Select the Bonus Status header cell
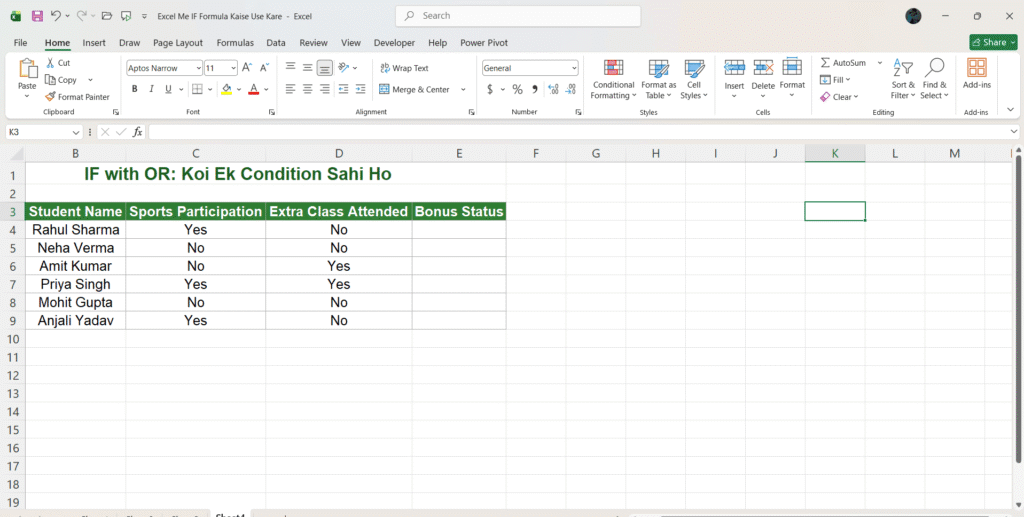 pos(459,212)
